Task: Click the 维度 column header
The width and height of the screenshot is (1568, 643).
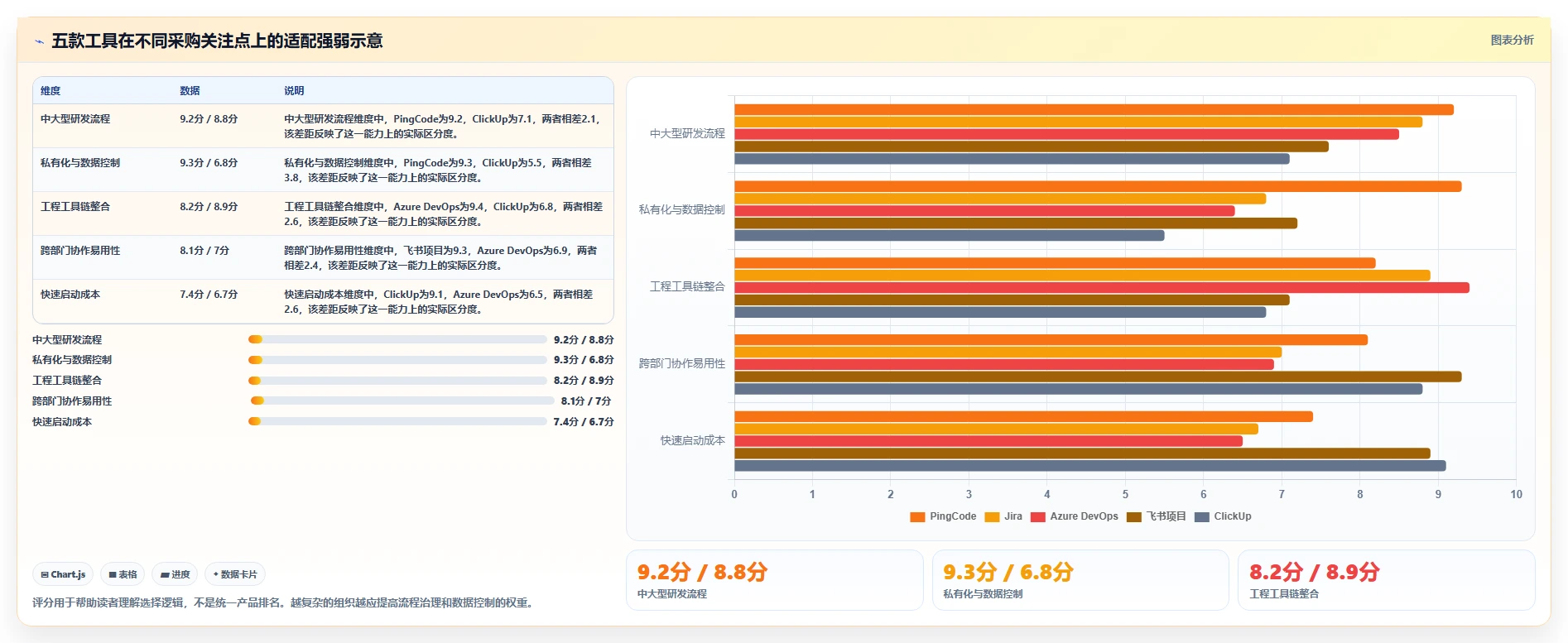Action: (51, 91)
